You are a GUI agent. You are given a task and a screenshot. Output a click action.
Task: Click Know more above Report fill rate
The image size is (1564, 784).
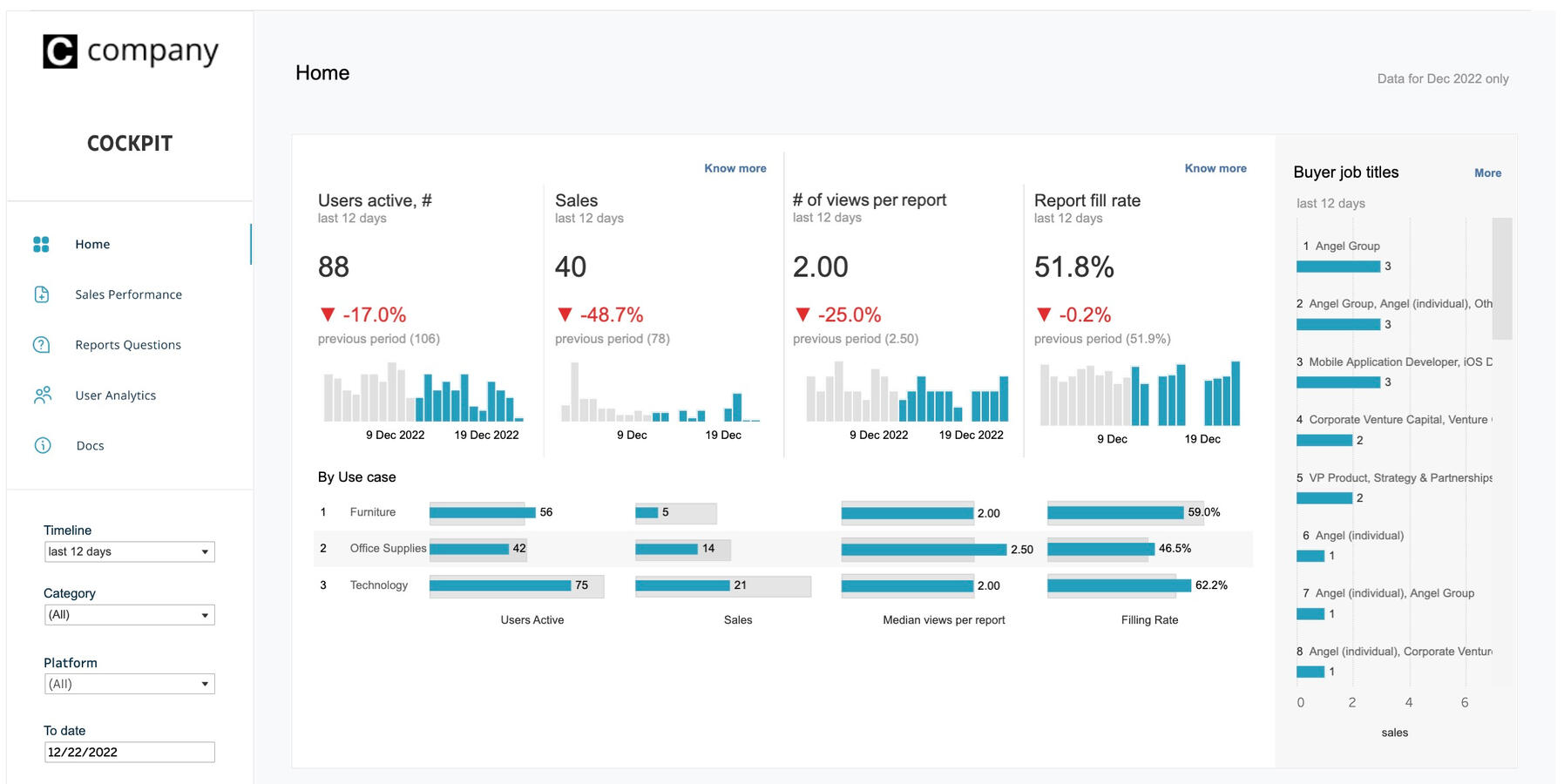1215,168
